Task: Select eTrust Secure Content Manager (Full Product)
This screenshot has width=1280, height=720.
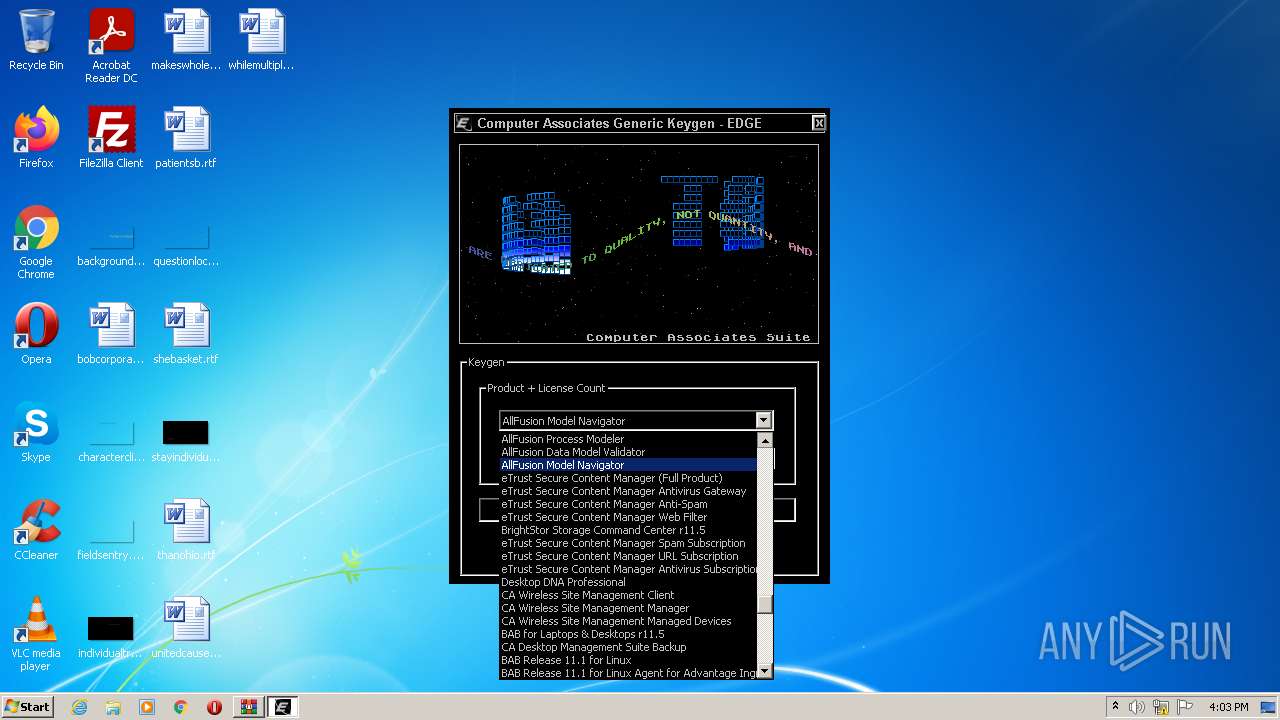Action: (x=629, y=478)
